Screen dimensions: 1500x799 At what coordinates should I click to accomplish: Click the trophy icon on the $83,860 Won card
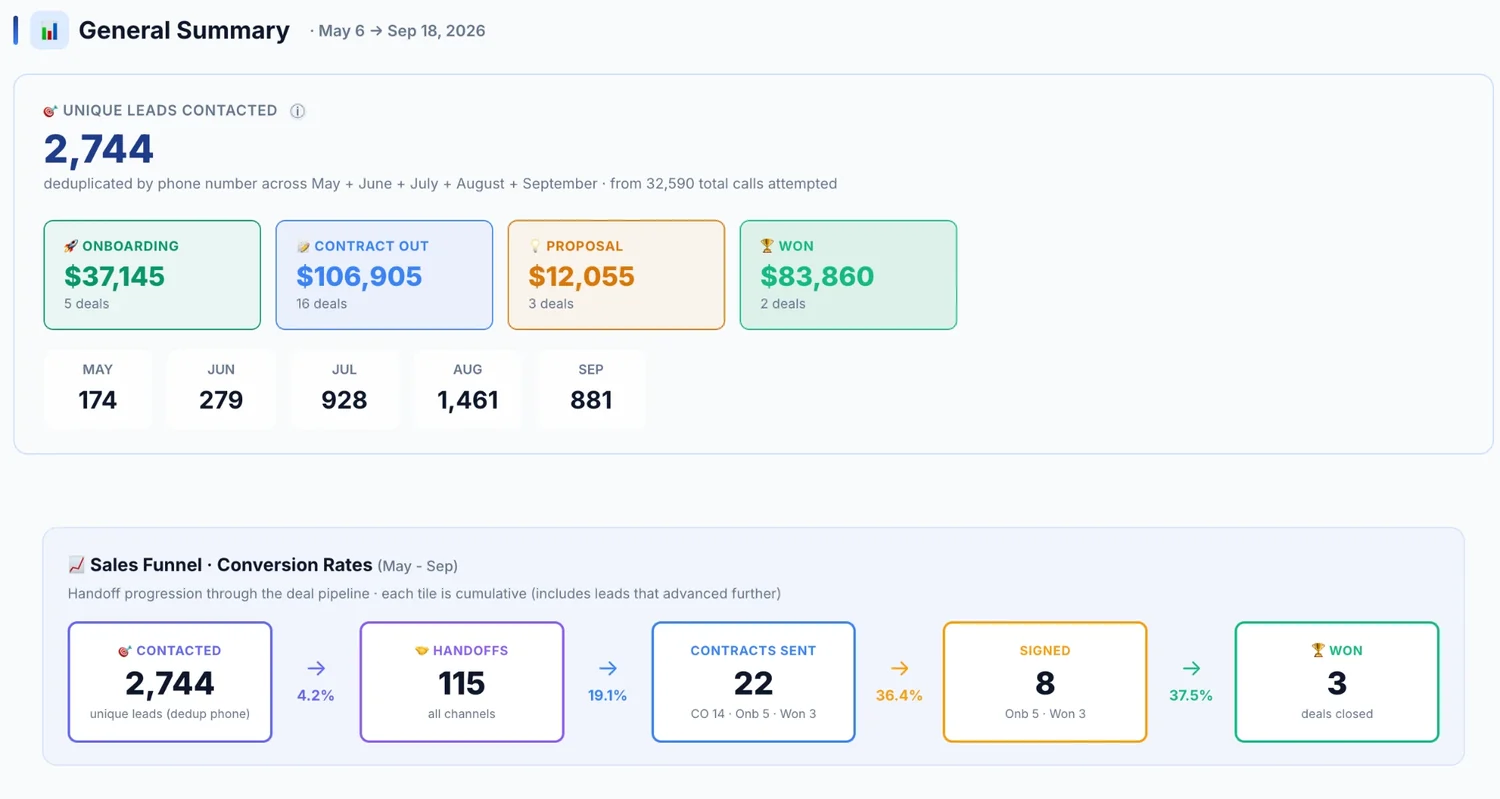click(x=767, y=246)
